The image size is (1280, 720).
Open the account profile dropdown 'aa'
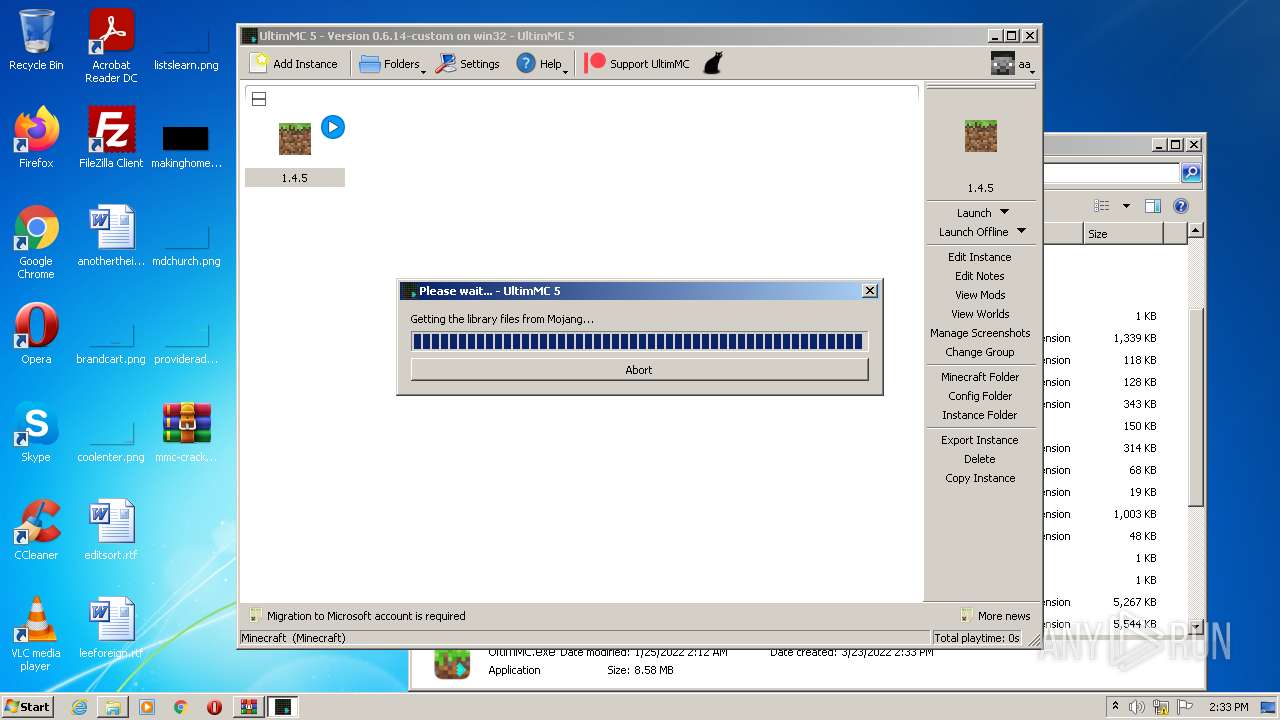tap(1011, 64)
